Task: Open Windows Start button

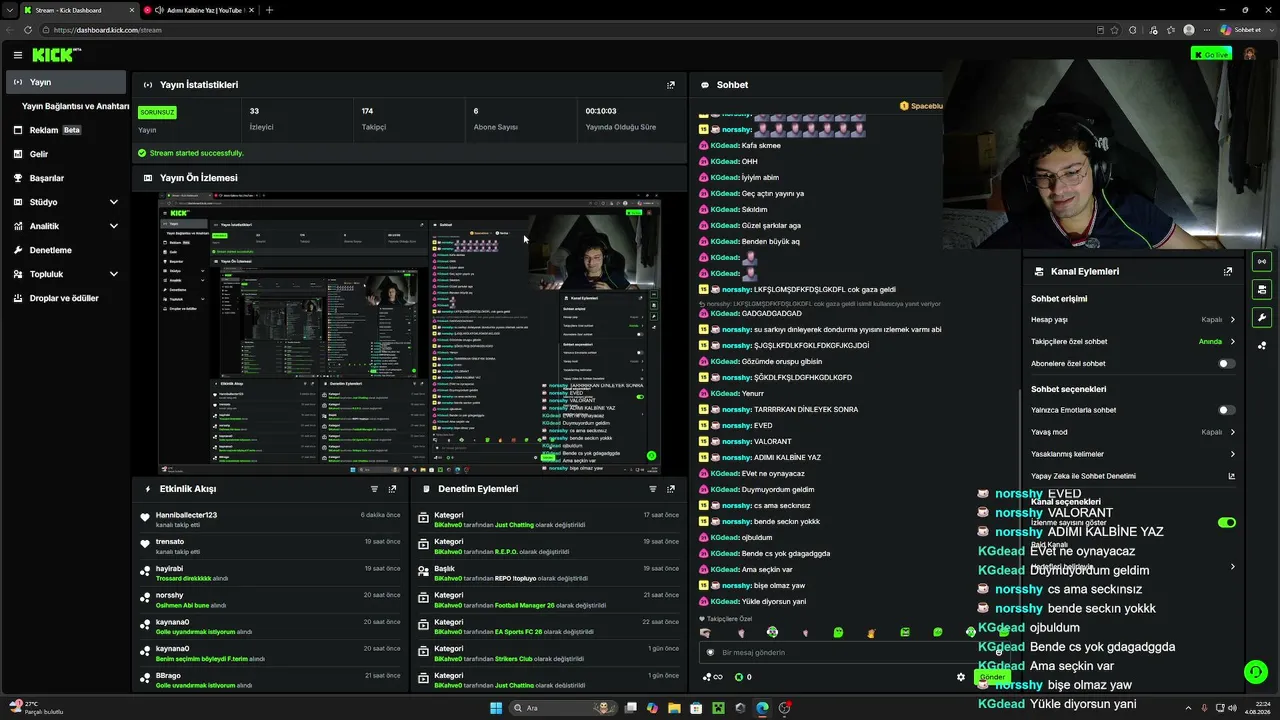Action: point(496,708)
